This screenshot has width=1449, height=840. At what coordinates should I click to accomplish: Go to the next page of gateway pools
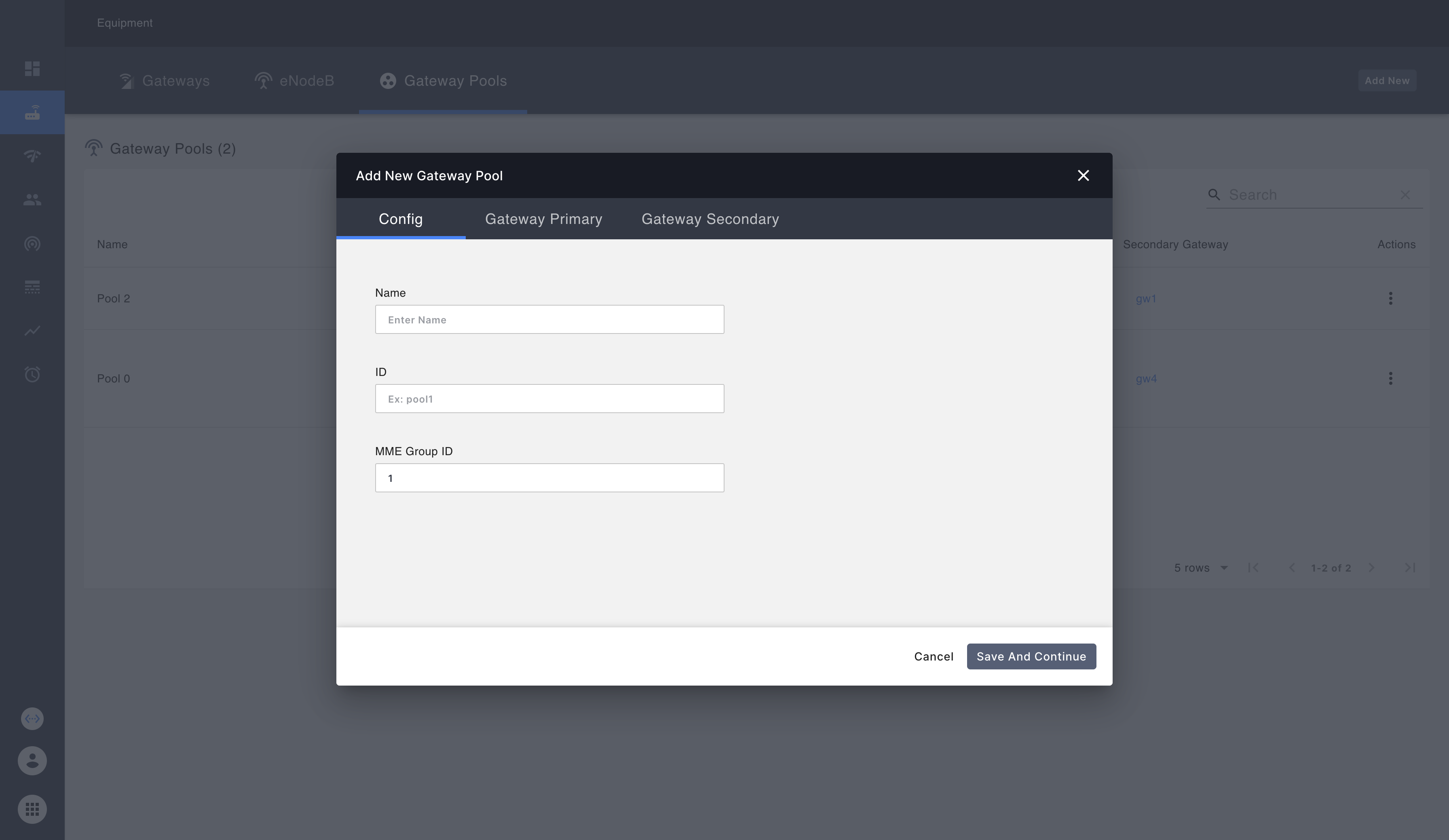1371,568
